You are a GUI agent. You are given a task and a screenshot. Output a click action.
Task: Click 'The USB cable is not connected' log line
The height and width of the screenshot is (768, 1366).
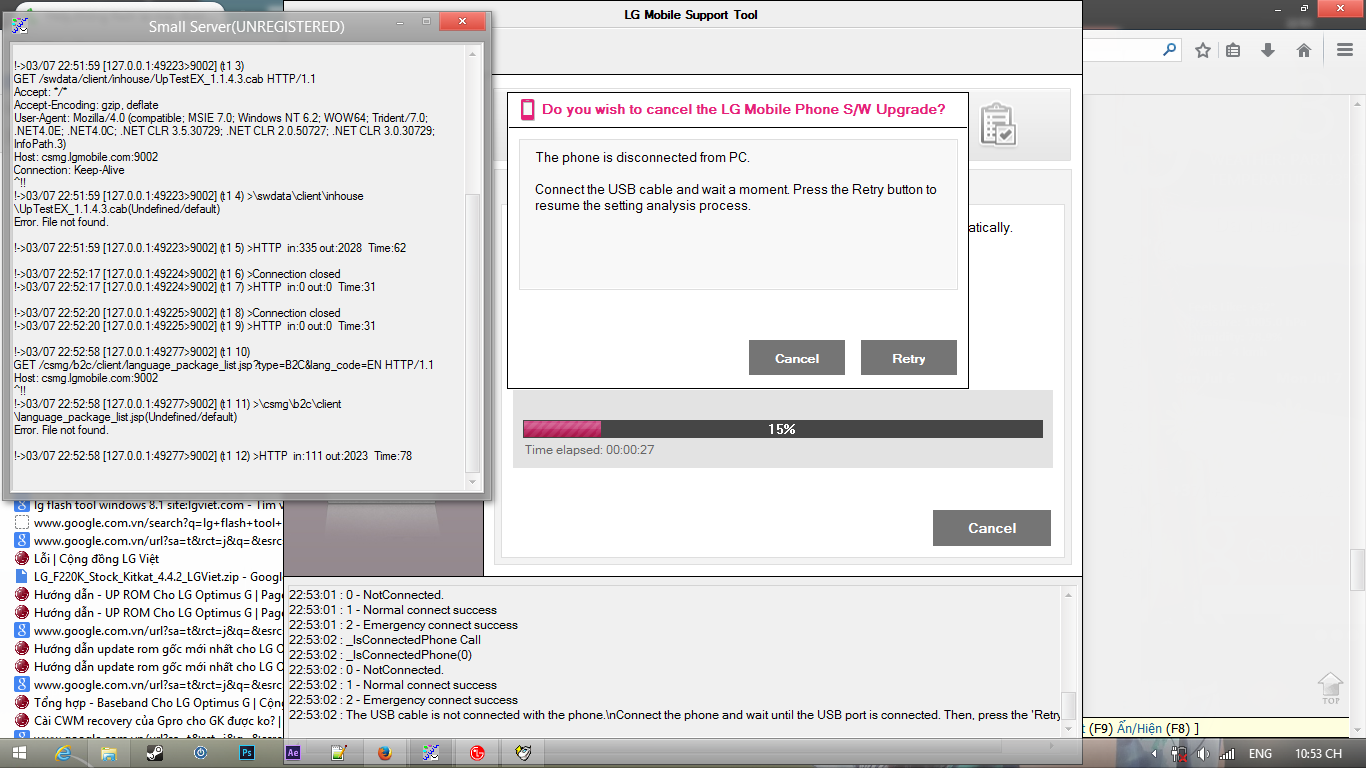coord(675,715)
